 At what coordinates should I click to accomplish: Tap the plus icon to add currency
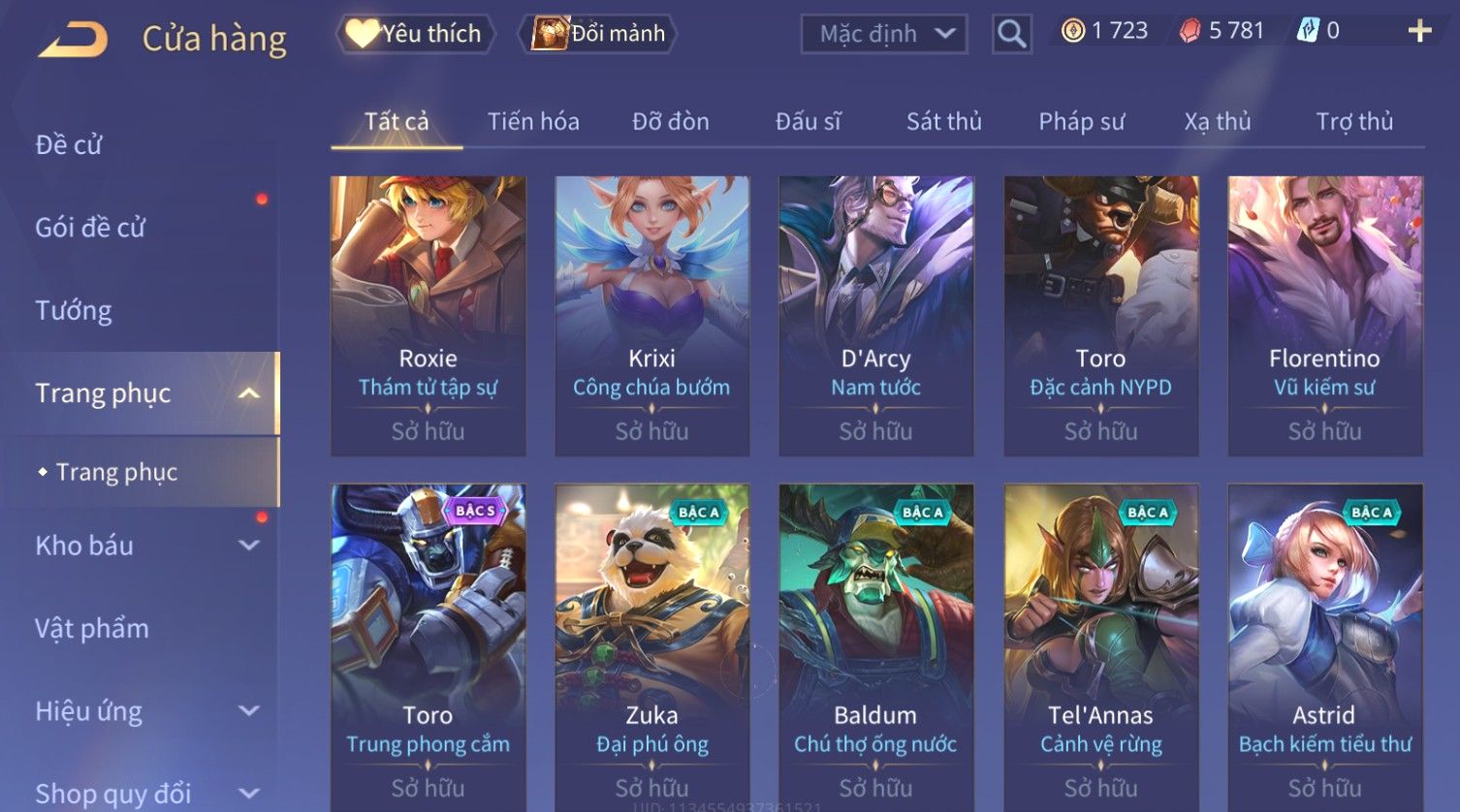pyautogui.click(x=1419, y=32)
